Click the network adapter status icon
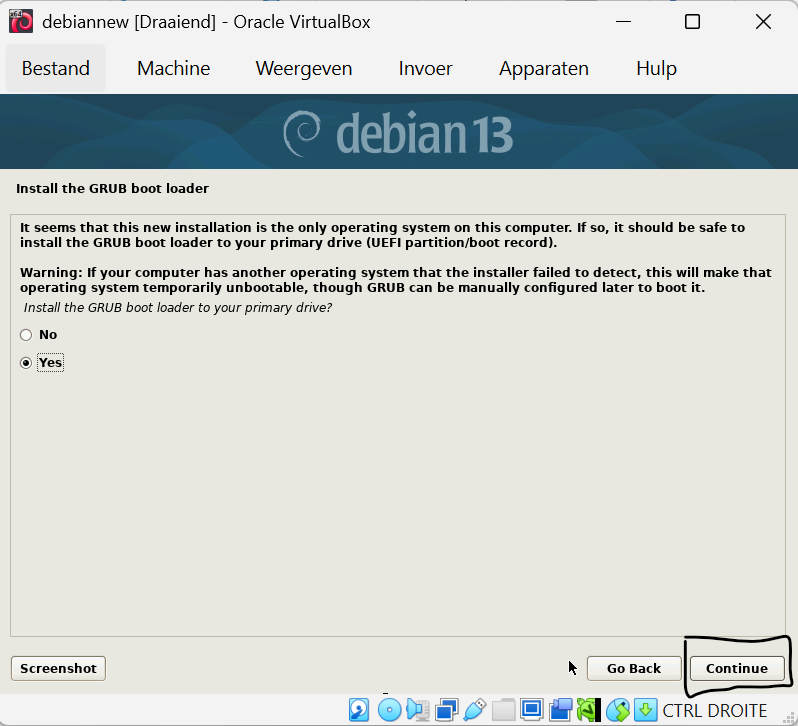798x726 pixels. tap(447, 710)
